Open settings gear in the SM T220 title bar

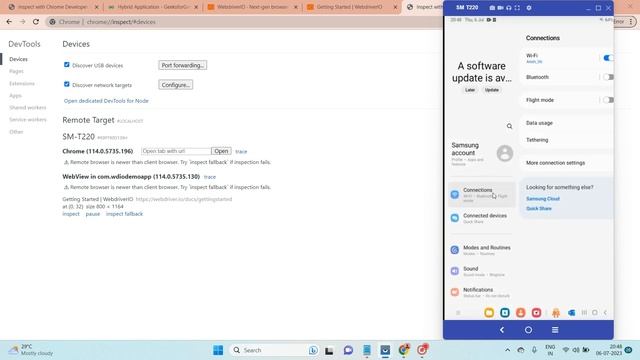(529, 8)
